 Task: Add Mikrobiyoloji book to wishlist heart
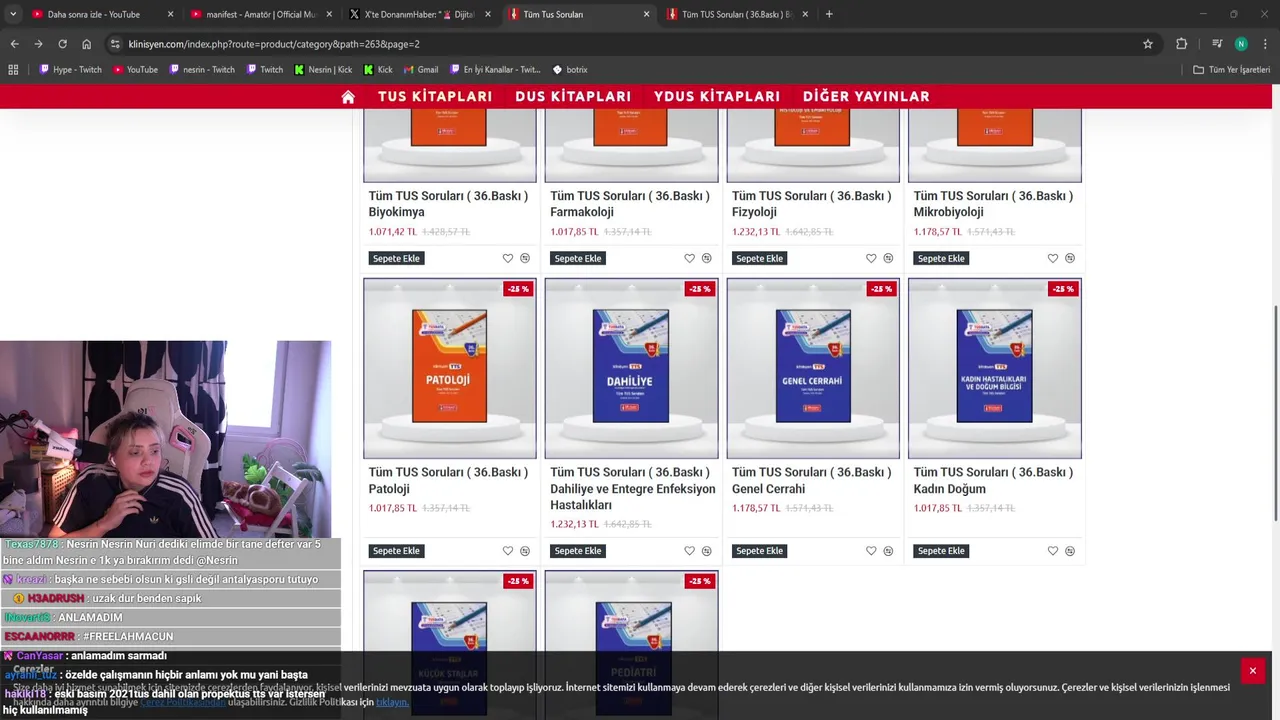pyautogui.click(x=1053, y=258)
